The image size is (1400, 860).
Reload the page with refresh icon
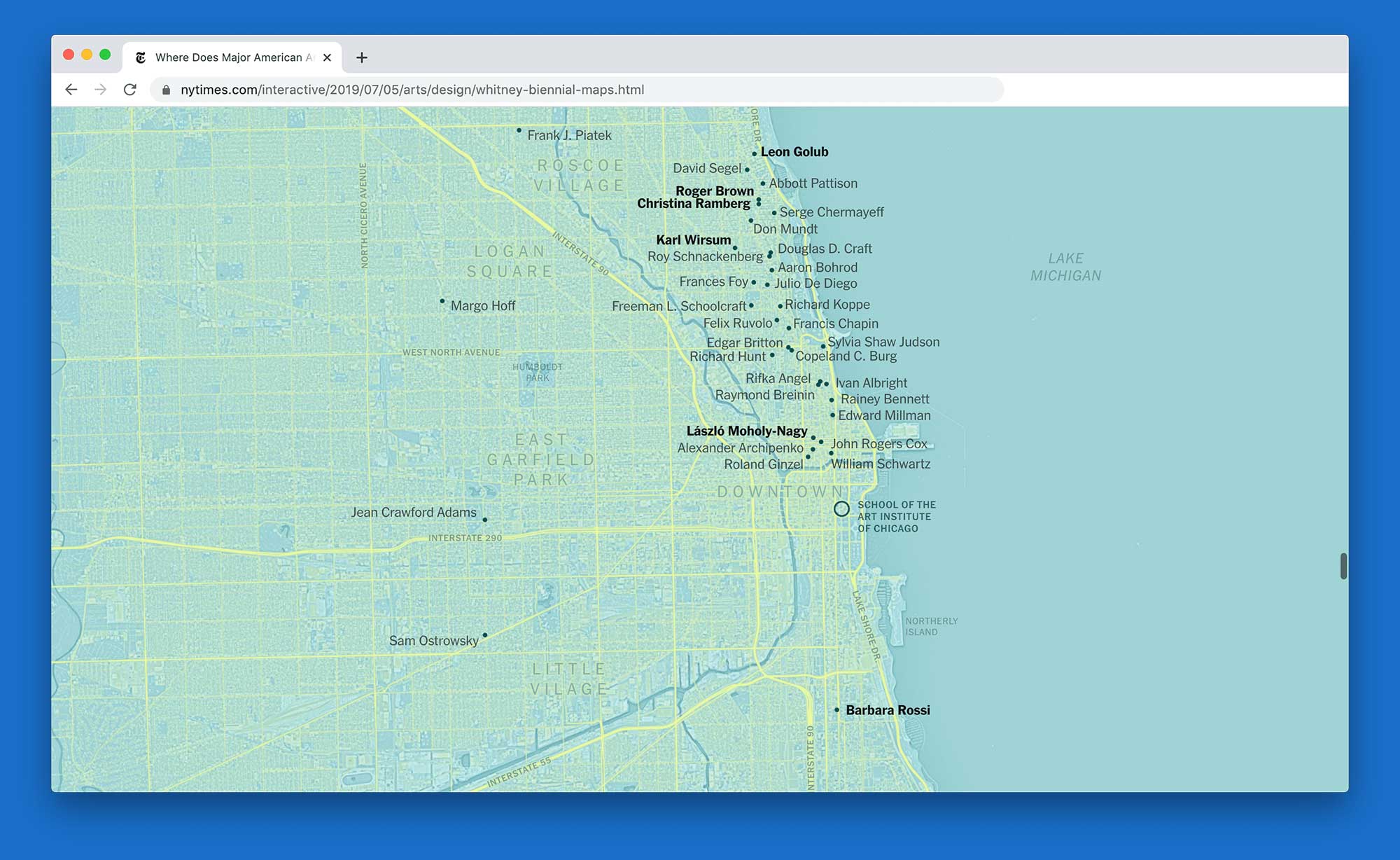(x=130, y=90)
